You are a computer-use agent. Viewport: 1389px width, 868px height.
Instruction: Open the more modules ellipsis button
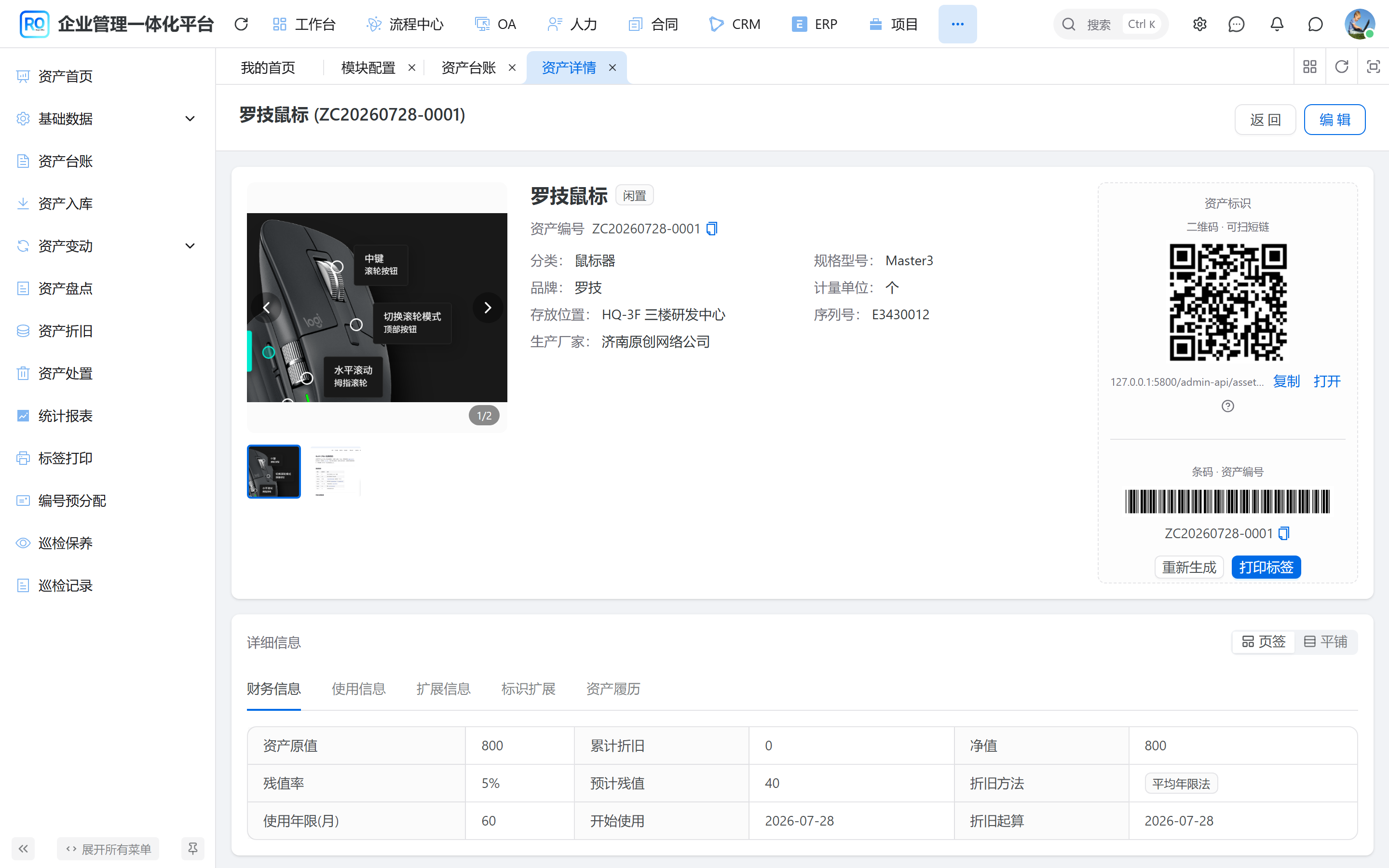957,24
